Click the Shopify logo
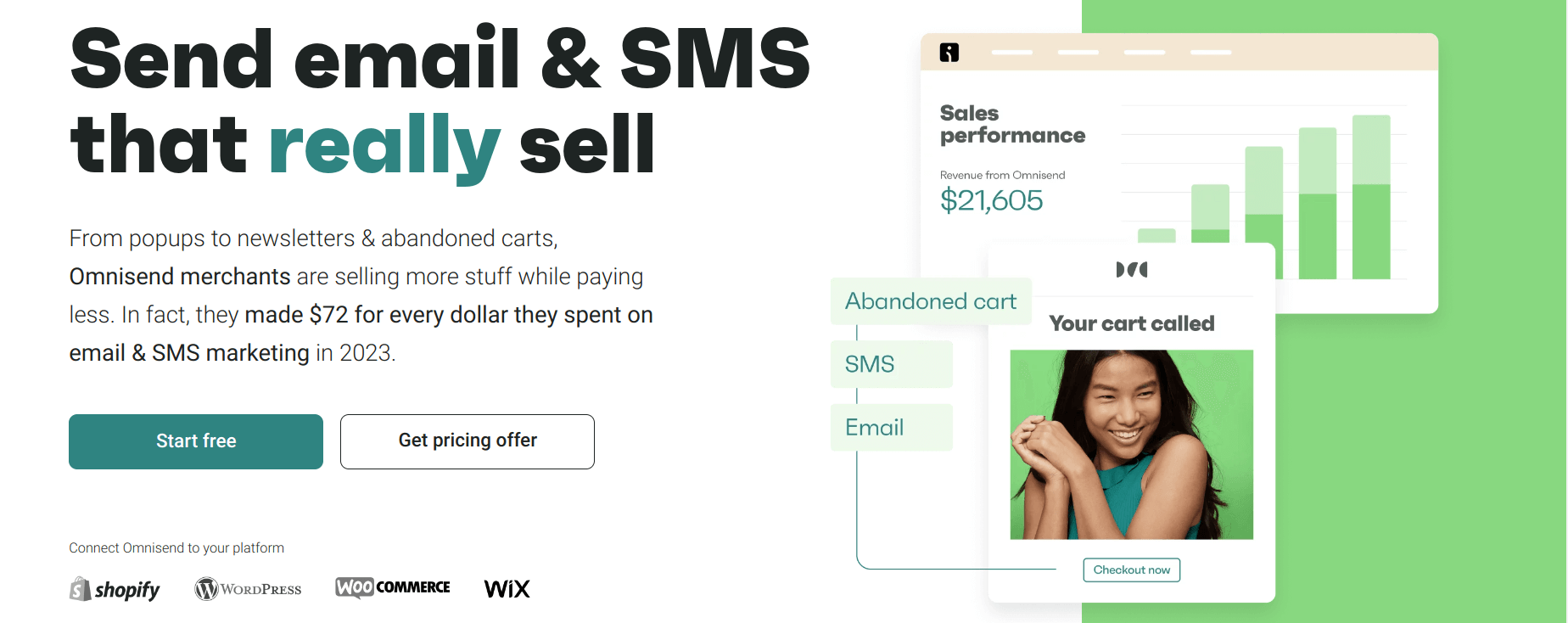This screenshot has width=1568, height=623. pos(115,588)
